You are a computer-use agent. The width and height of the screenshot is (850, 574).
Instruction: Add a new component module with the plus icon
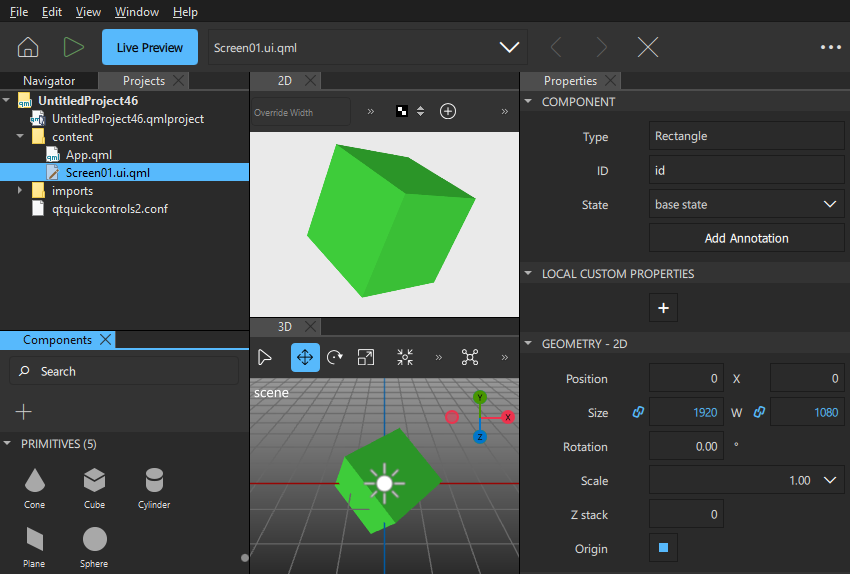24,412
